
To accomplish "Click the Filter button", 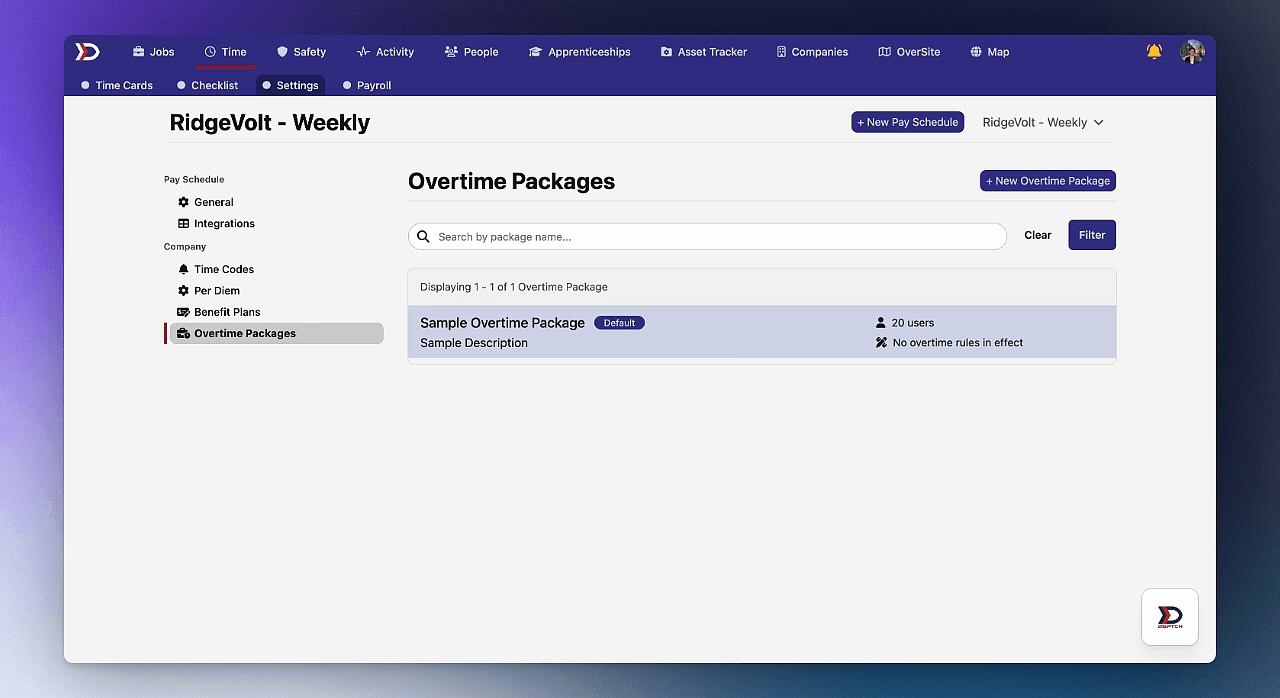I will pos(1092,235).
